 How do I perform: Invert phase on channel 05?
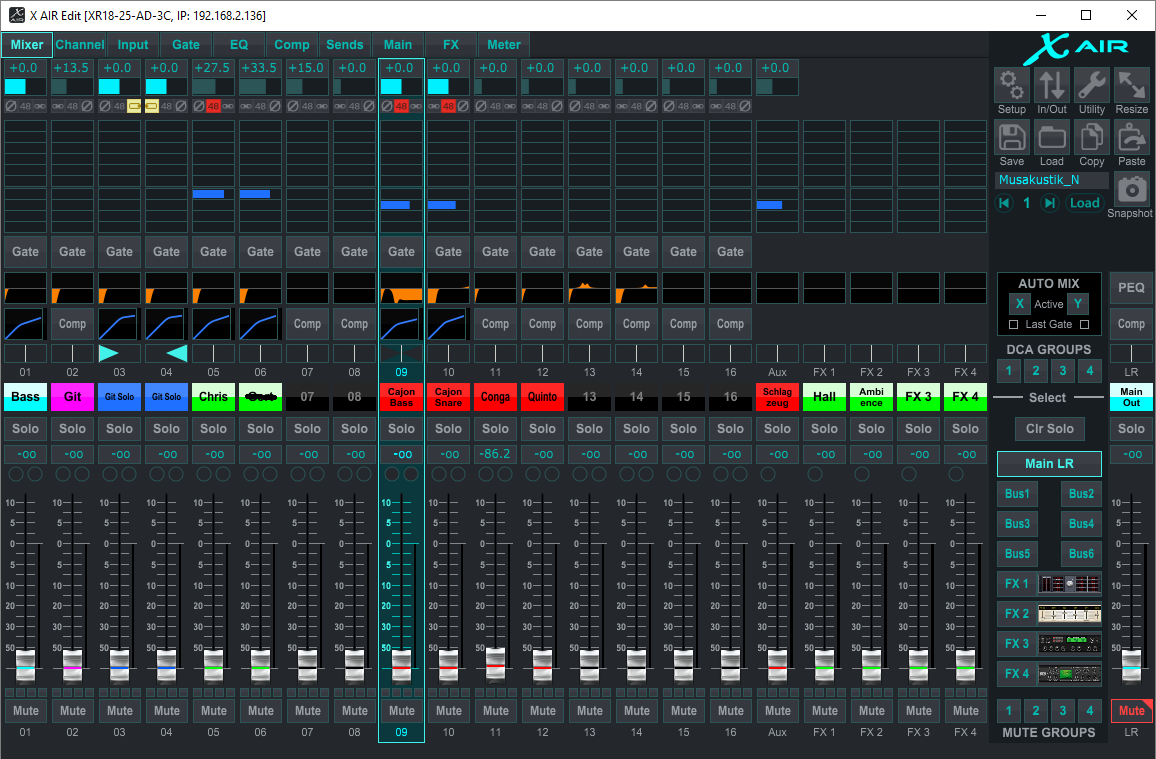[x=199, y=106]
